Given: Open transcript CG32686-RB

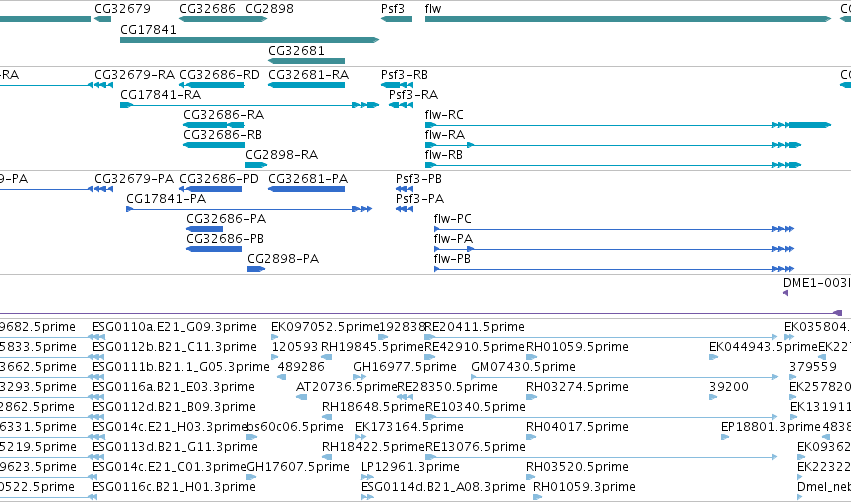Looking at the screenshot, I should pyautogui.click(x=223, y=135).
